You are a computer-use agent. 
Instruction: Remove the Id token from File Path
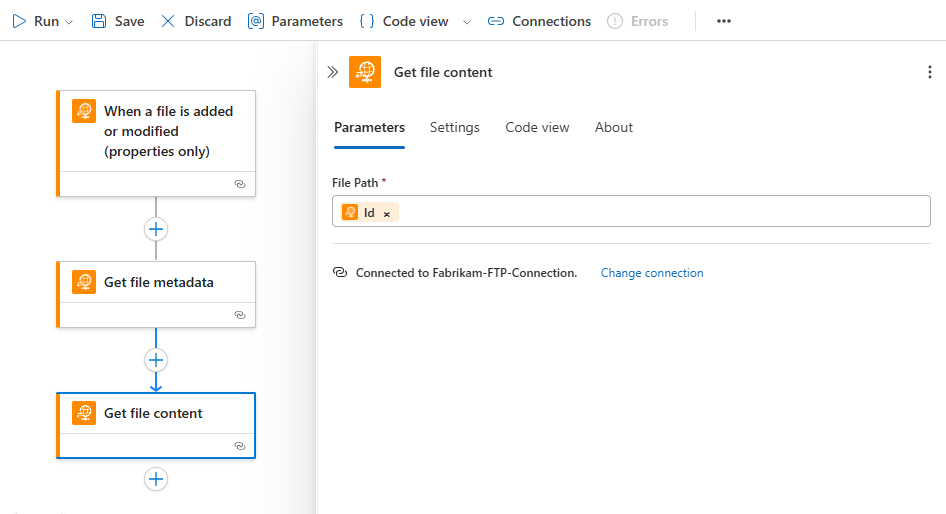point(387,213)
